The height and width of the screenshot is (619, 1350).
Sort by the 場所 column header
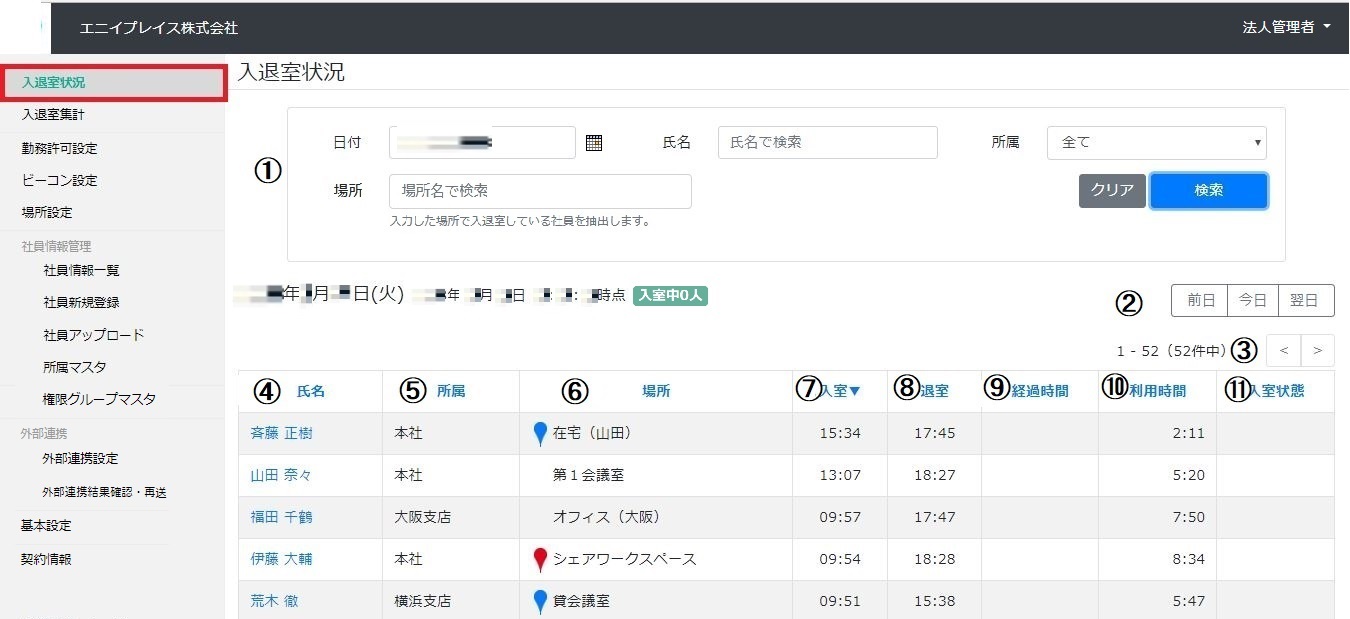click(x=656, y=392)
